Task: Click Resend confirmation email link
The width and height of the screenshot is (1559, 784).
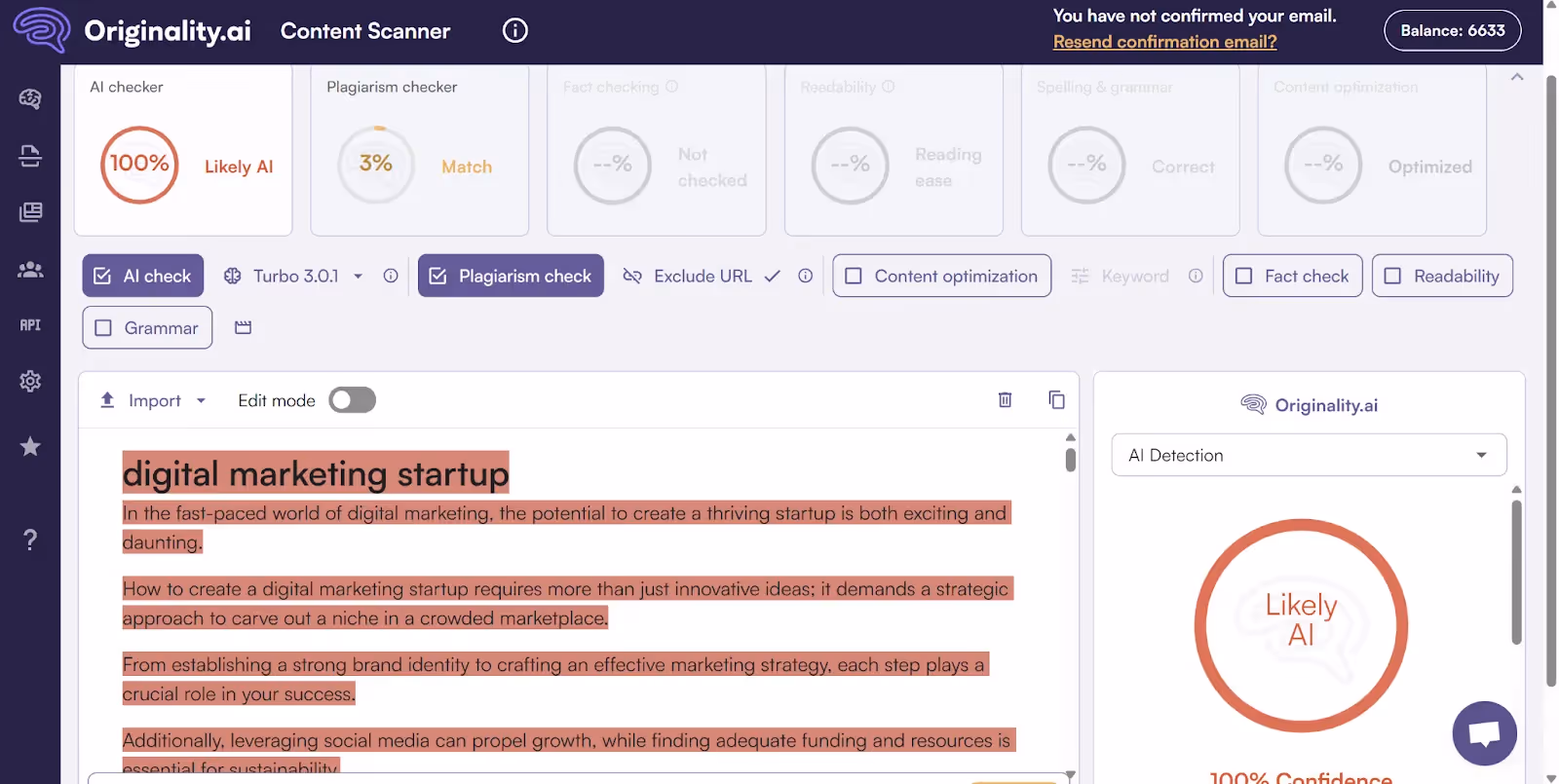Action: click(1164, 42)
